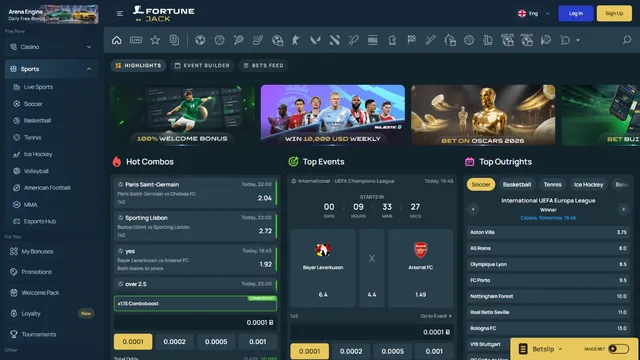This screenshot has height=360, width=640.
Task: Open Basketball in the sidebar
Action: [x=37, y=120]
